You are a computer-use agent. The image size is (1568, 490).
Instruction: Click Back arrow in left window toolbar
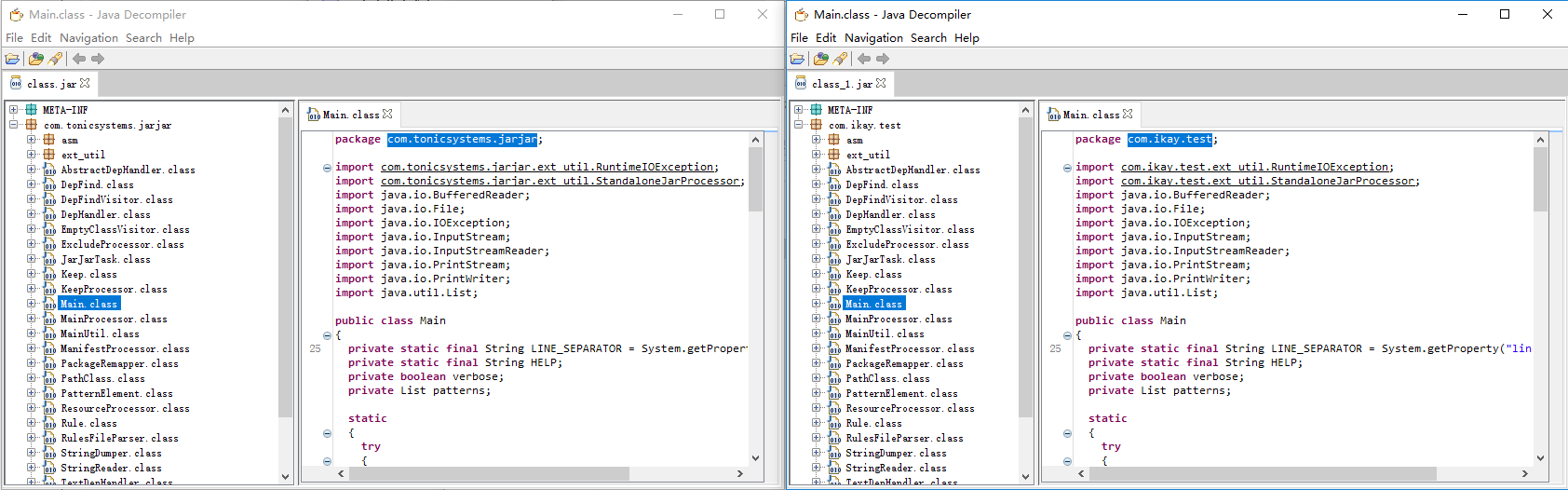[x=79, y=59]
